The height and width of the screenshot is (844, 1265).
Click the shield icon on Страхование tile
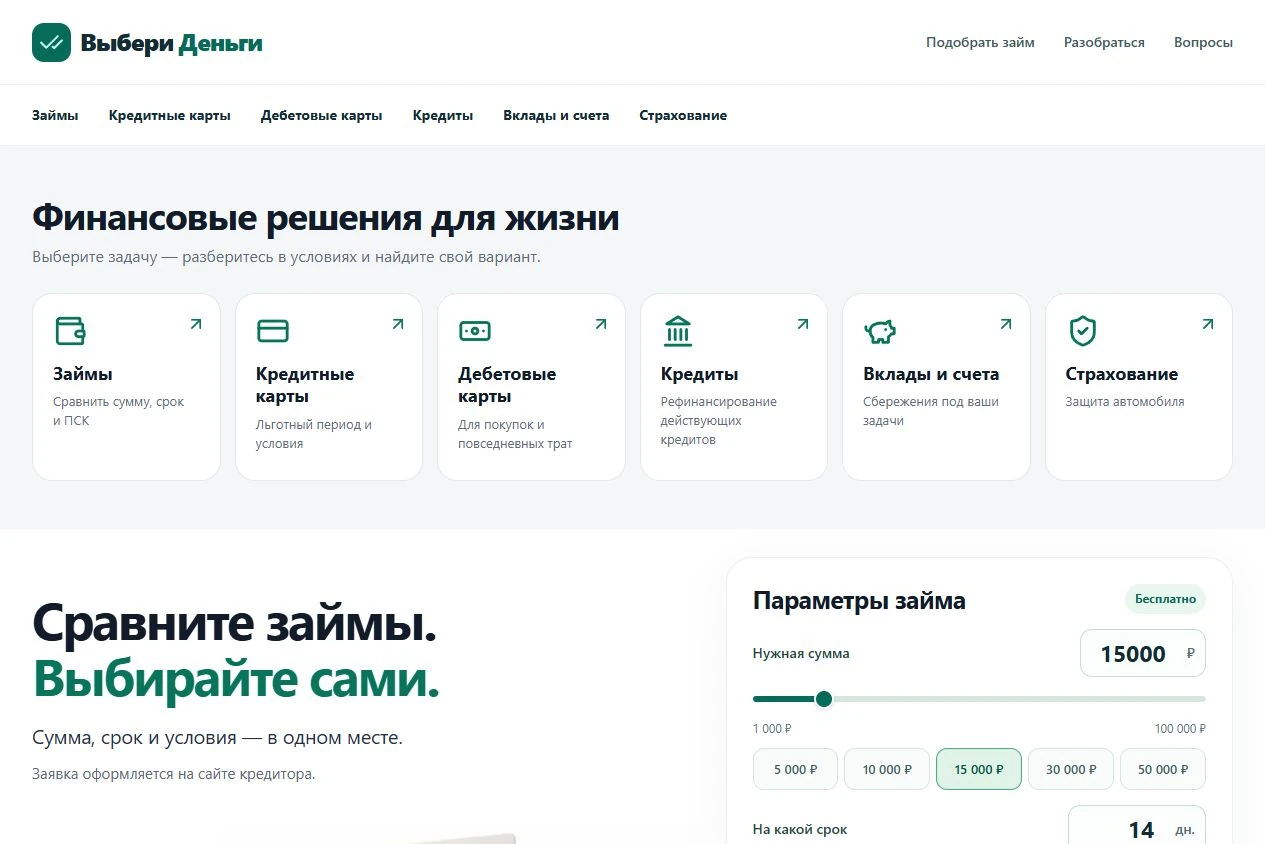[1083, 330]
